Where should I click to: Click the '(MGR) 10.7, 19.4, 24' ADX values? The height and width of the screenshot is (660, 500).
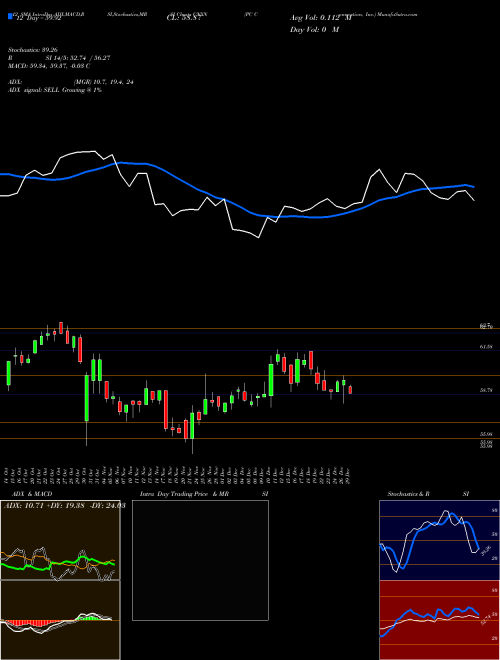pyautogui.click(x=103, y=82)
